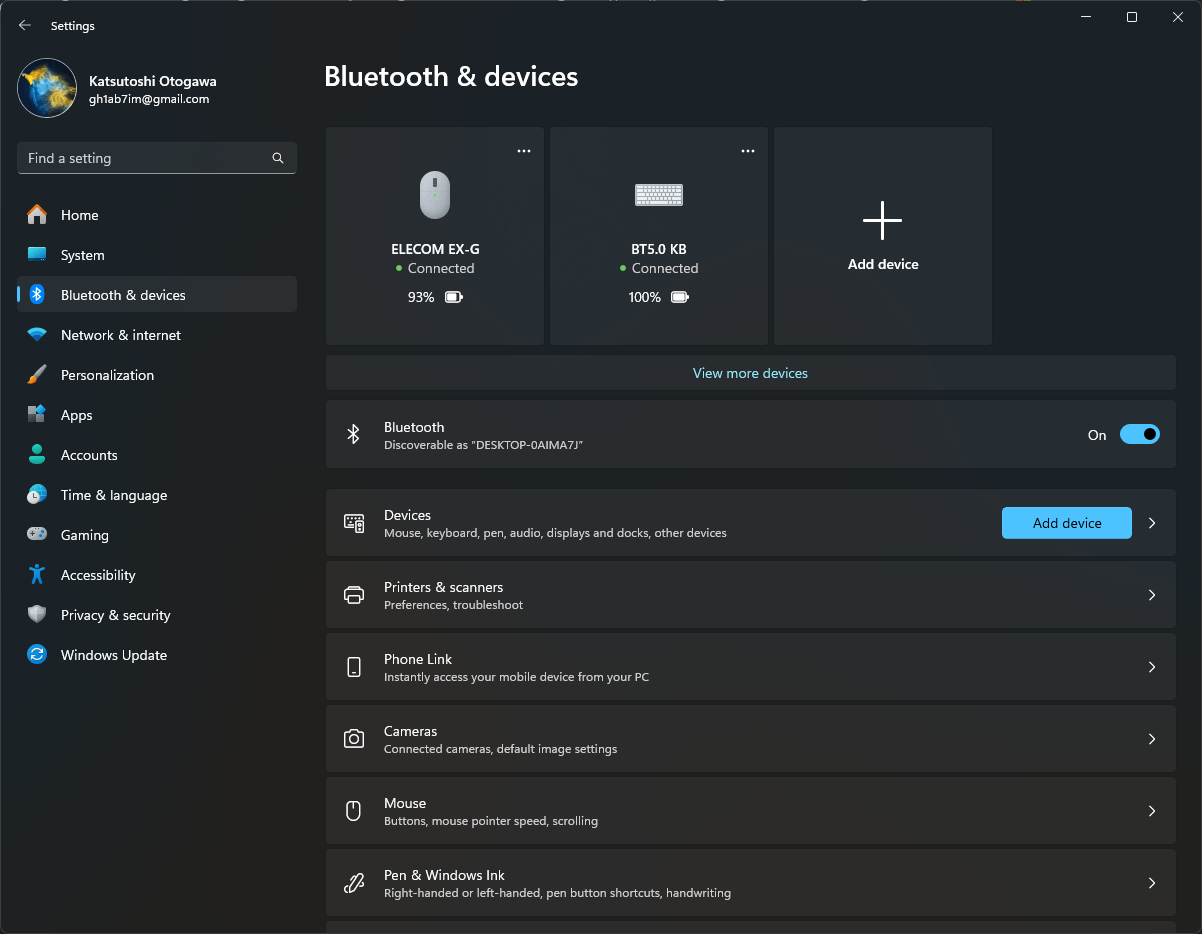Click the BT5.0 KB keyboard image
This screenshot has height=934, width=1202.
(x=659, y=195)
